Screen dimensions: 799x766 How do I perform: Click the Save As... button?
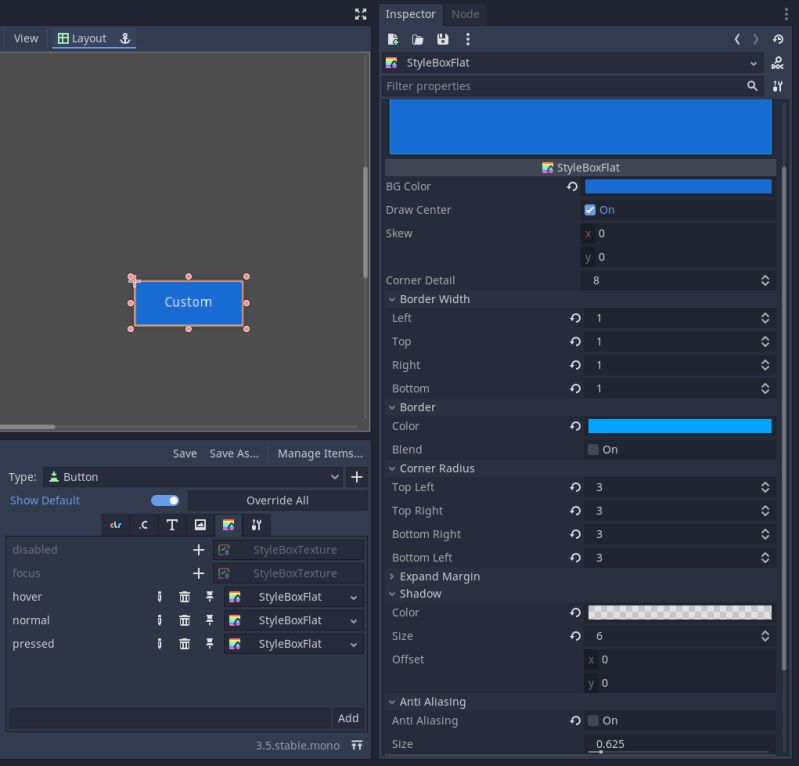pos(234,454)
